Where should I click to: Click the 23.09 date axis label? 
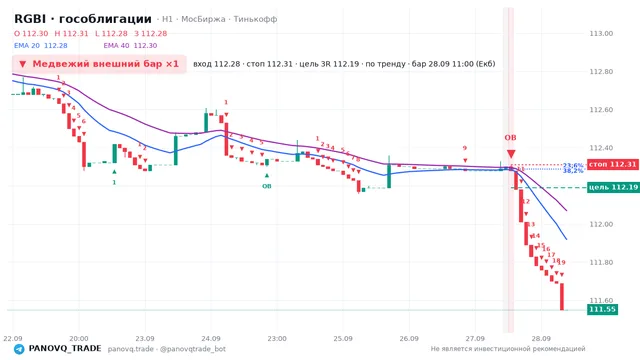145,338
